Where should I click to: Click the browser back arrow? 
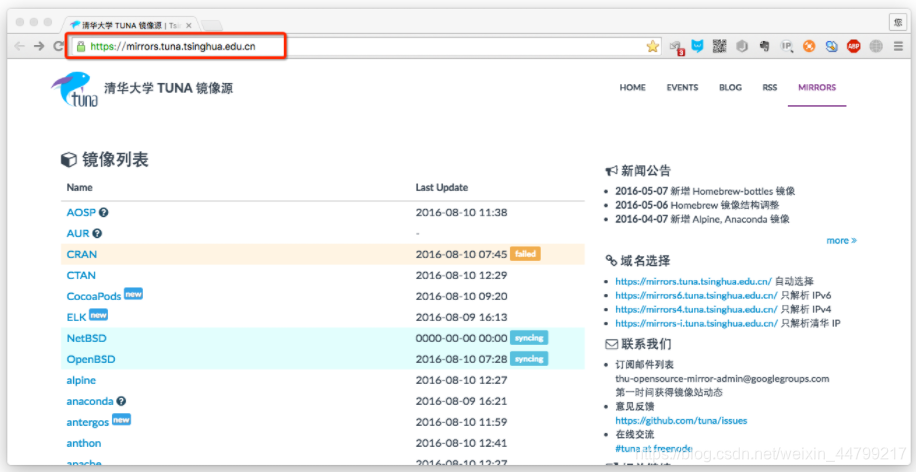tap(20, 46)
